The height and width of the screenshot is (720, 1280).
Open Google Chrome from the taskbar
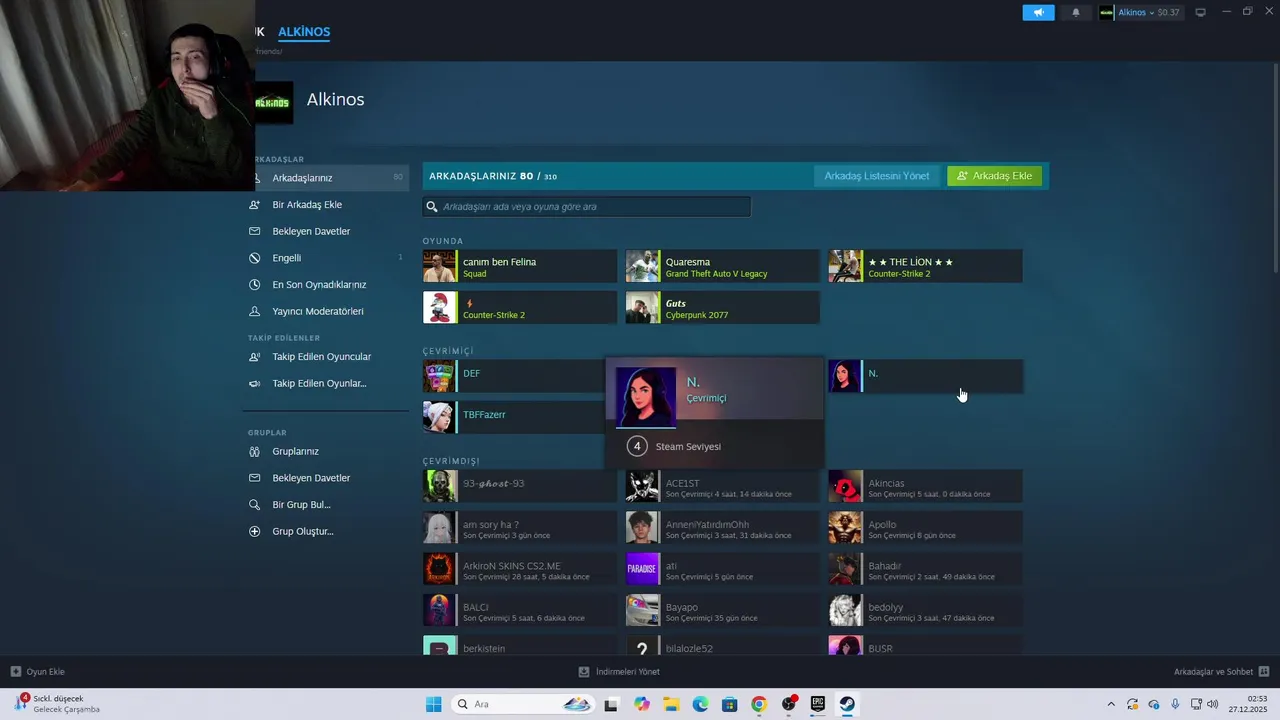click(x=759, y=704)
